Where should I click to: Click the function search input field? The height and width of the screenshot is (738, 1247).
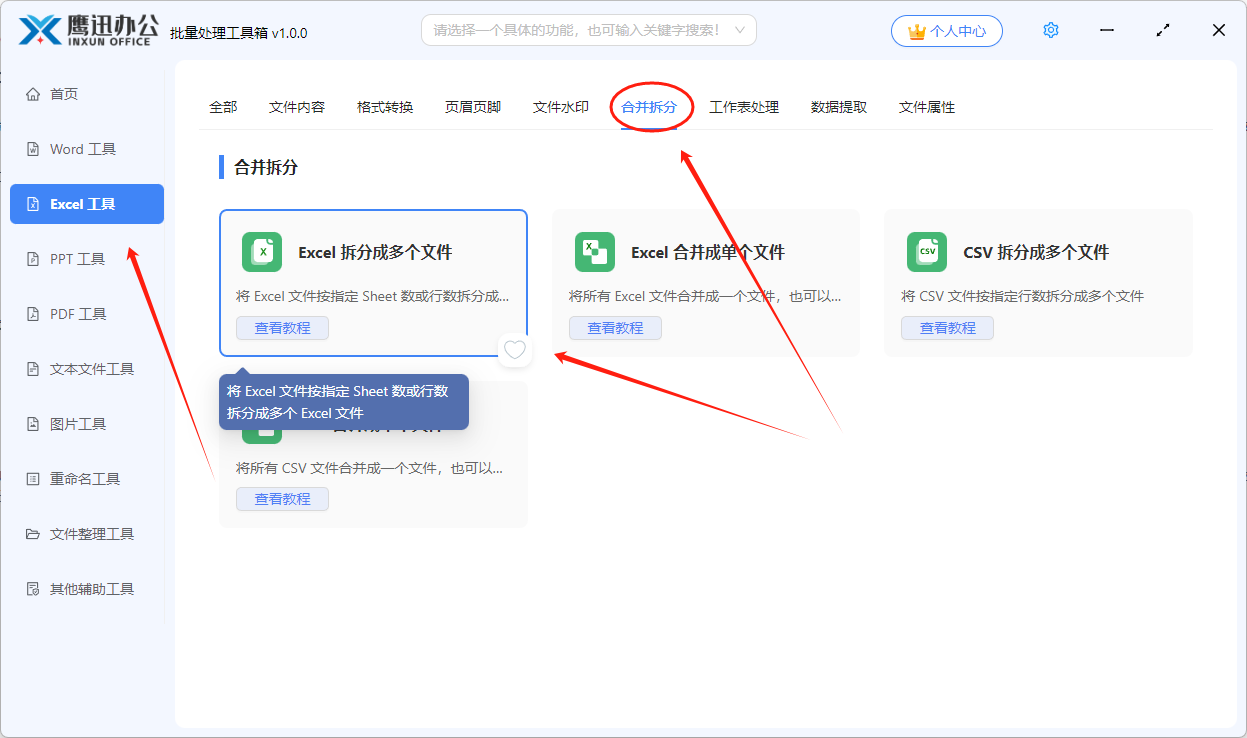coord(576,30)
